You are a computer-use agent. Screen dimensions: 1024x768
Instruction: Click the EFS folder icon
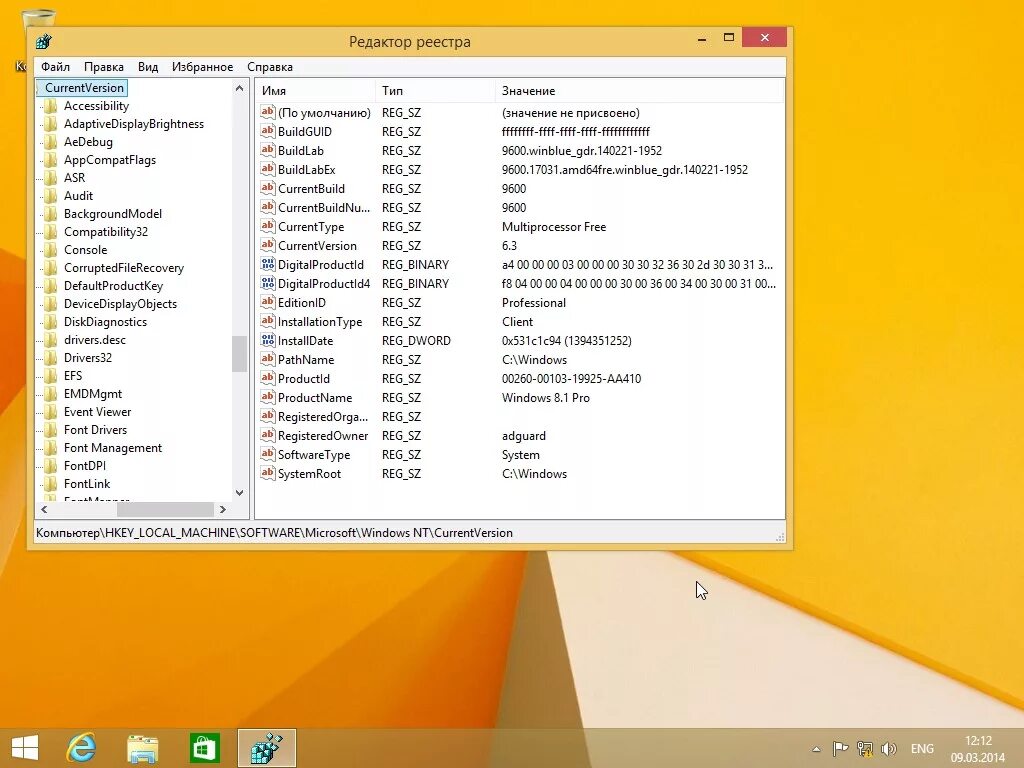pyautogui.click(x=50, y=376)
